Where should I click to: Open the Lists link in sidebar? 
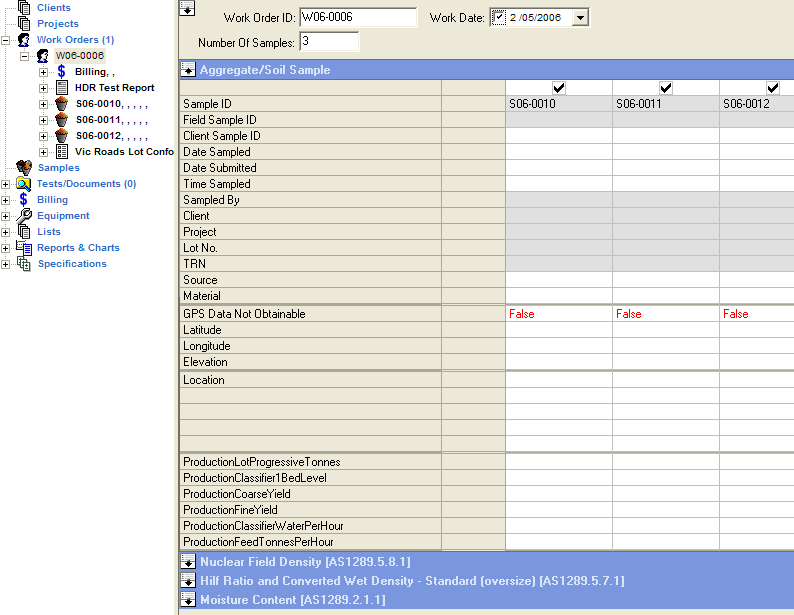49,232
